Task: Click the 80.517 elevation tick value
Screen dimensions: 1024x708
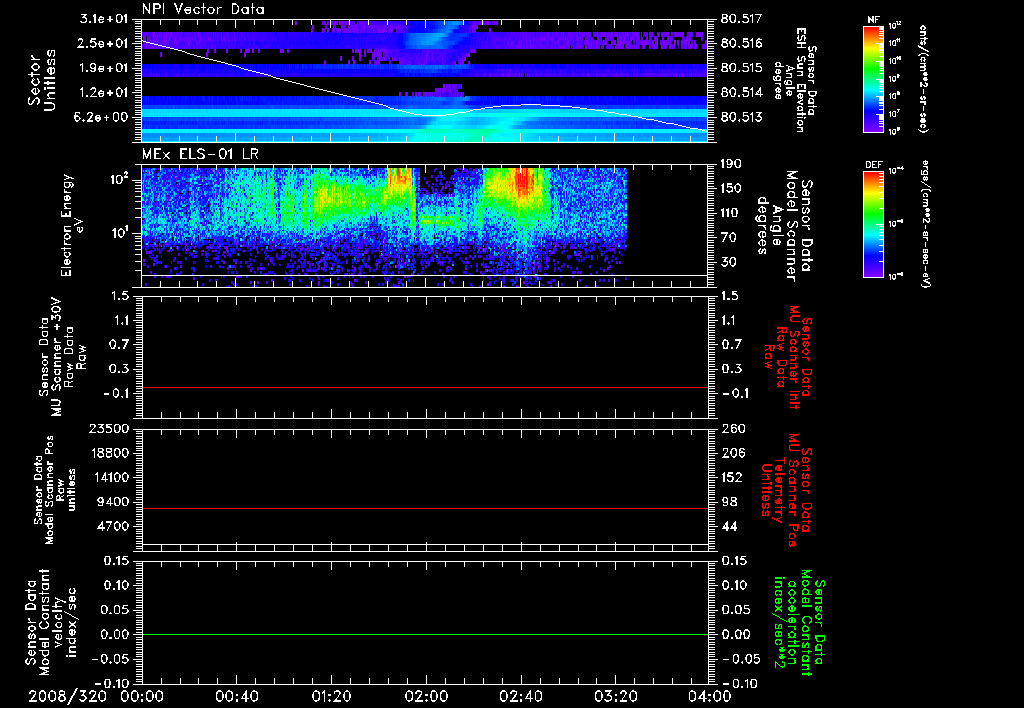Action: click(742, 19)
